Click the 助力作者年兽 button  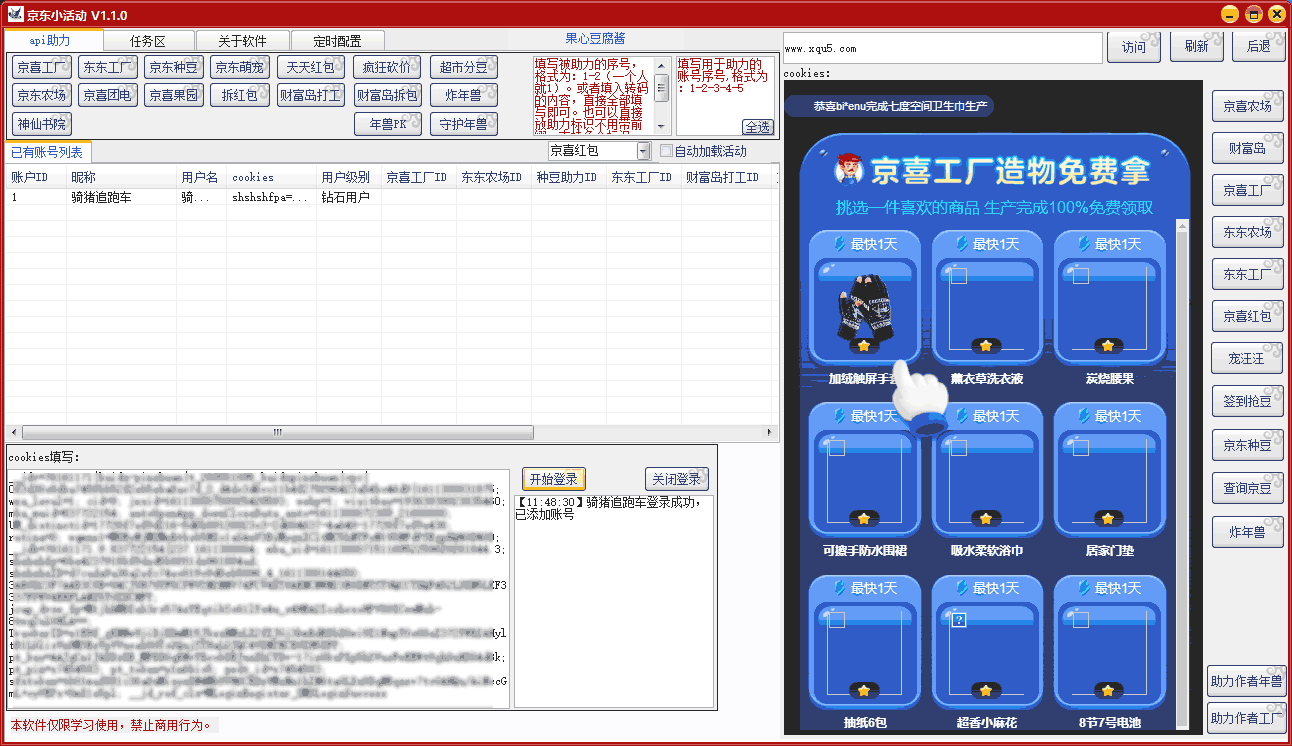1246,681
